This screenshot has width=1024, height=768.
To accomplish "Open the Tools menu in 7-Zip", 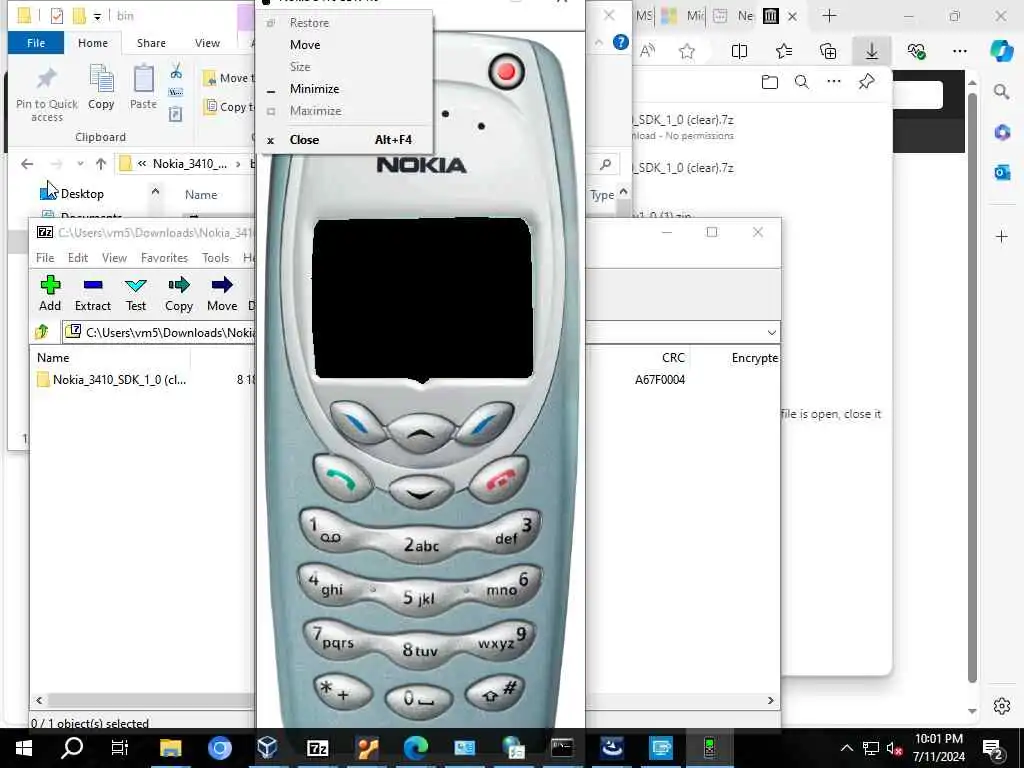I will click(x=216, y=257).
